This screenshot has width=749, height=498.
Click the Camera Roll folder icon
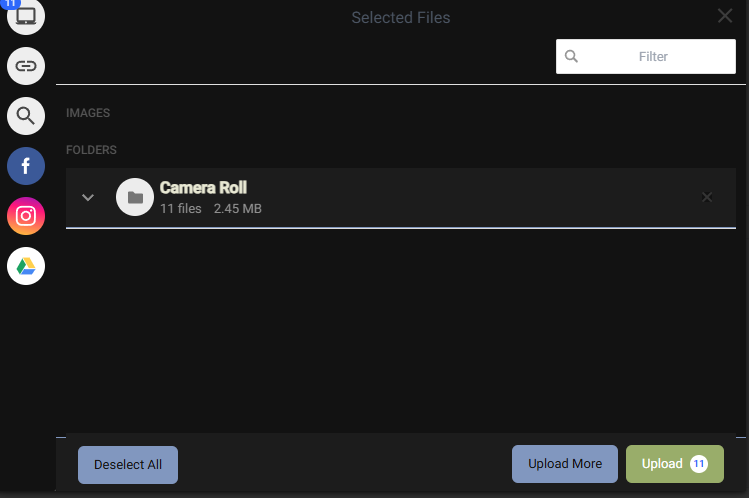pos(135,197)
